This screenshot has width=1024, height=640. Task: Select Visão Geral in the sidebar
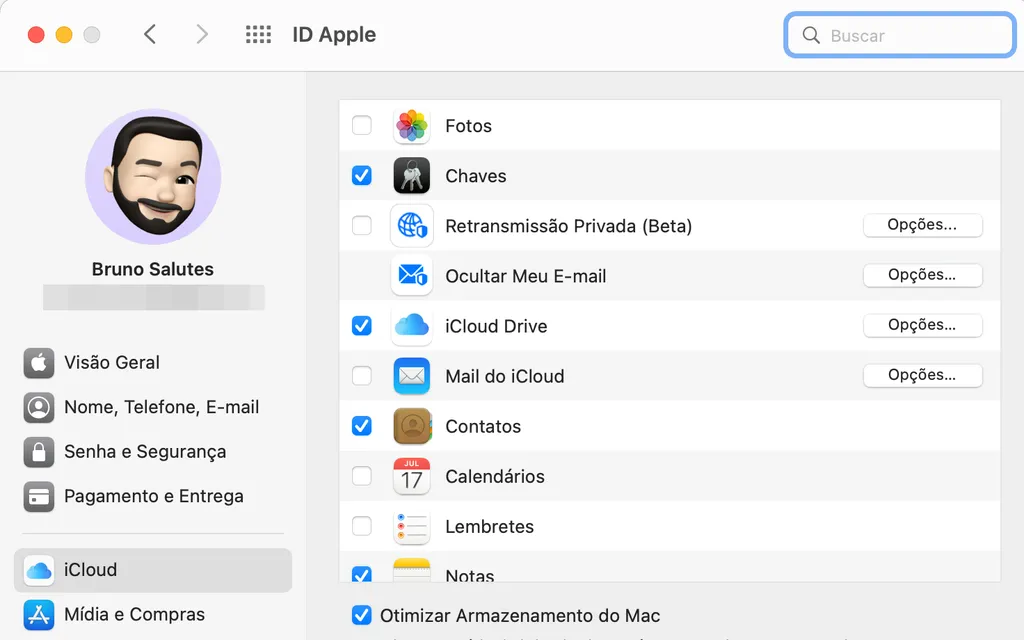153,362
